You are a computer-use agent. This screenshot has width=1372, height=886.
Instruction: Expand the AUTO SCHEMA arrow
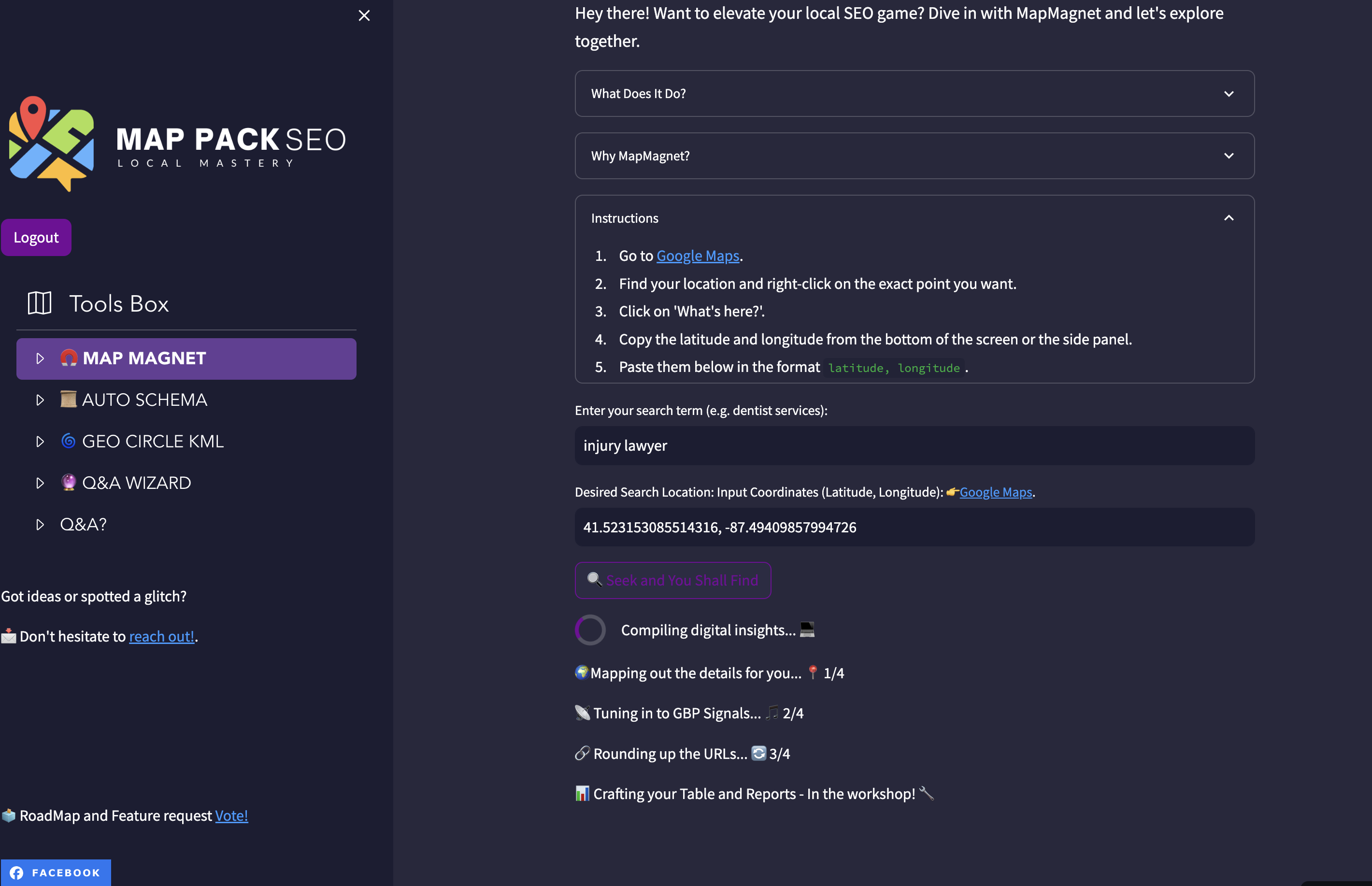[x=40, y=400]
